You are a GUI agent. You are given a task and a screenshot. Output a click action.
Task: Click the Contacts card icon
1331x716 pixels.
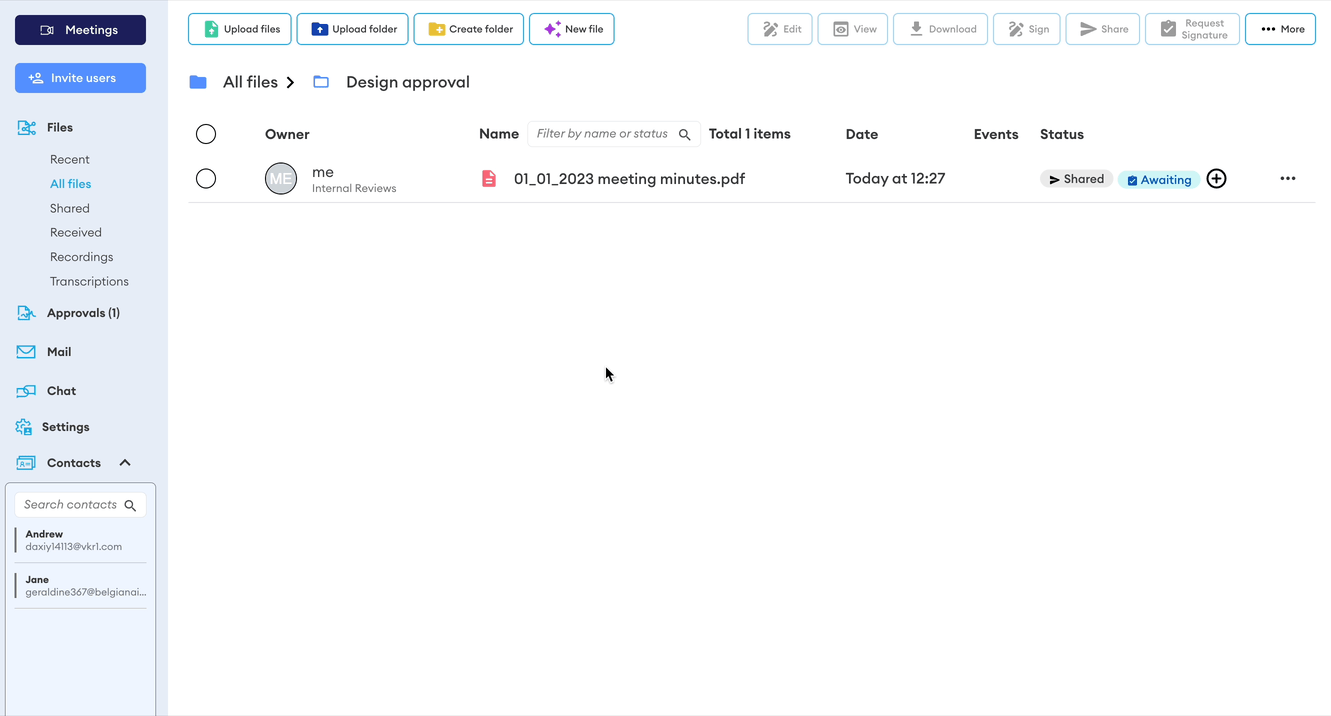tap(26, 463)
